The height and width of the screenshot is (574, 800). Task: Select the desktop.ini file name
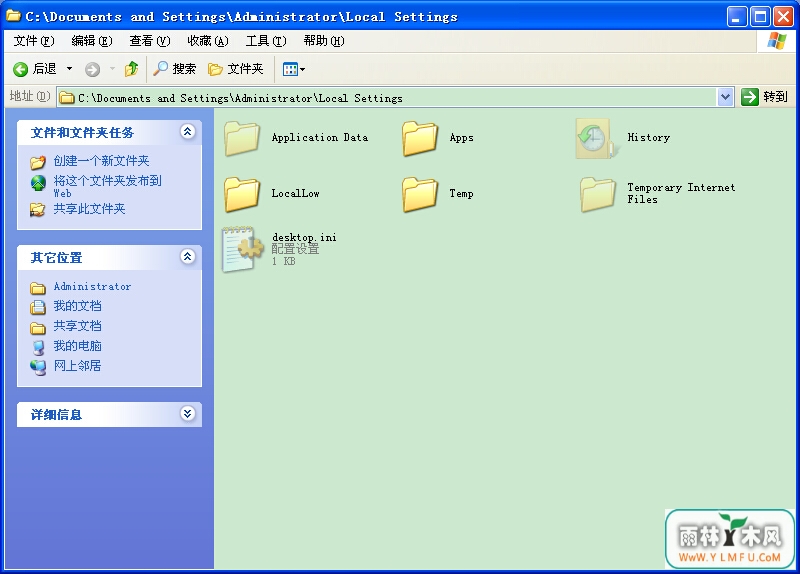click(304, 237)
